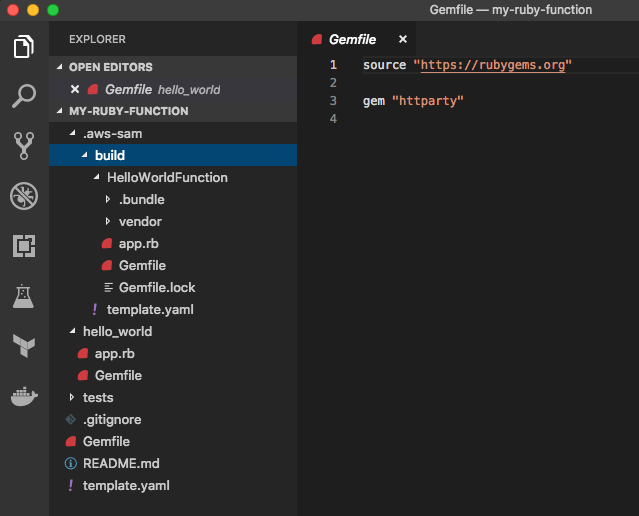Collapse the MY-RUBY-FUNCTION section
The image size is (639, 516).
[x=60, y=111]
